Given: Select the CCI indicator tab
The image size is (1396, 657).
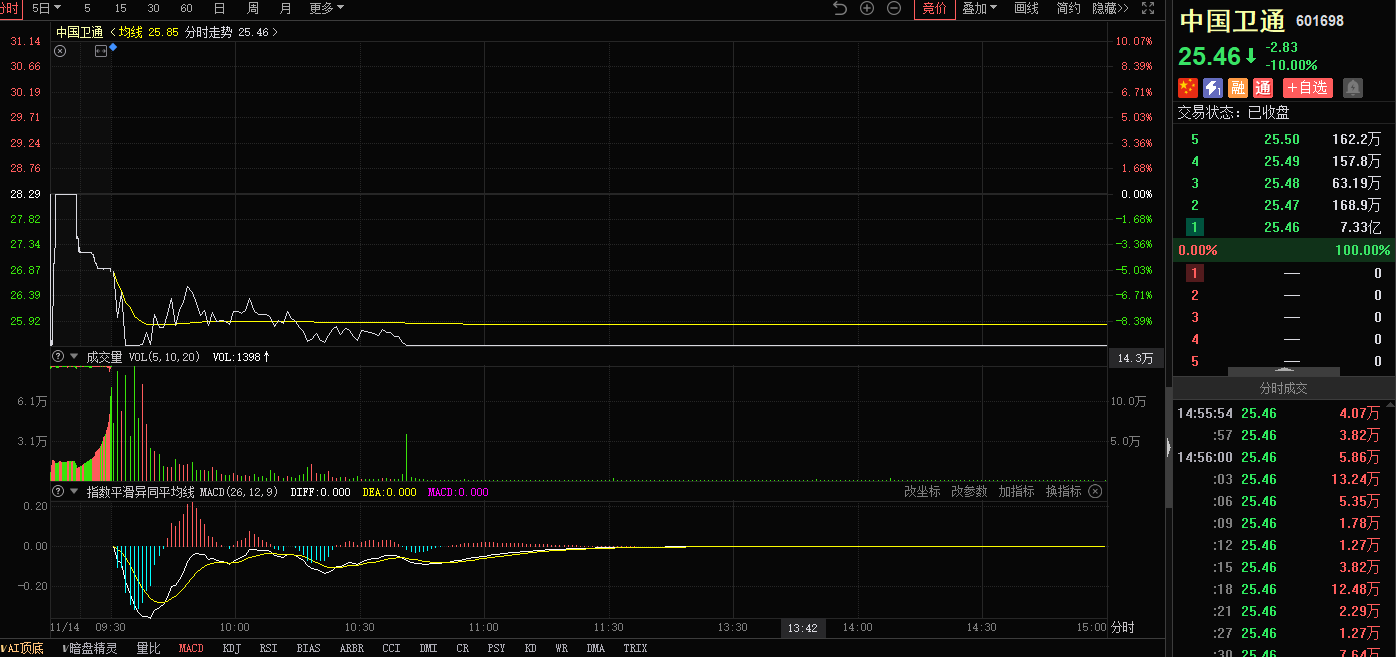Looking at the screenshot, I should pos(392,648).
